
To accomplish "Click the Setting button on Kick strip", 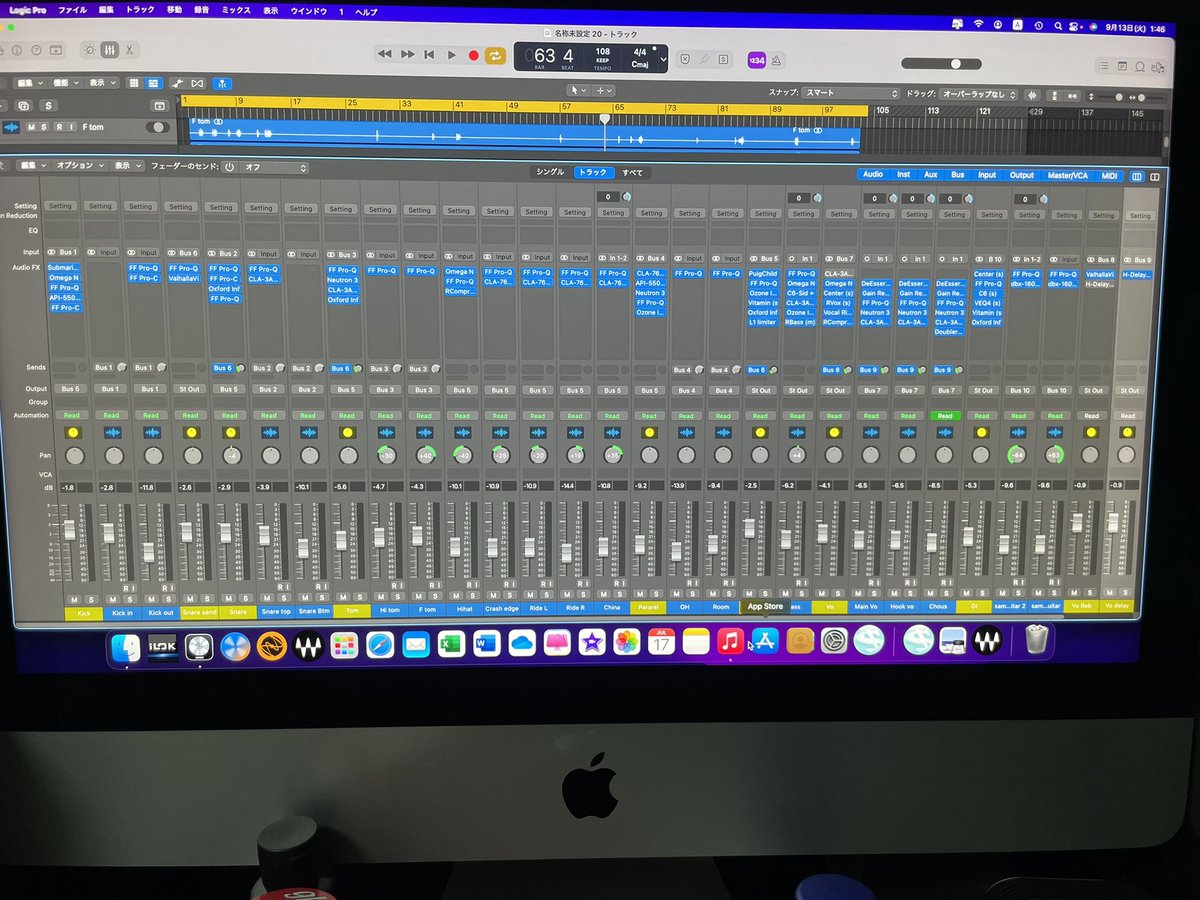I will coord(61,206).
